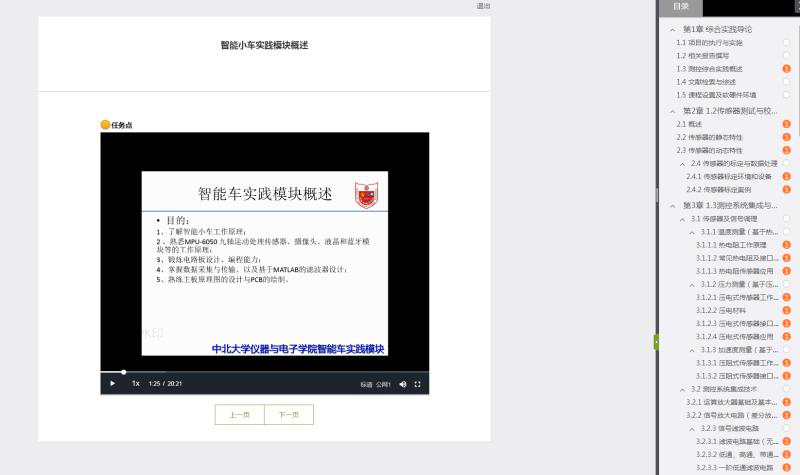Click the green sidebar collapse handle
800x475 pixels.
tap(656, 342)
